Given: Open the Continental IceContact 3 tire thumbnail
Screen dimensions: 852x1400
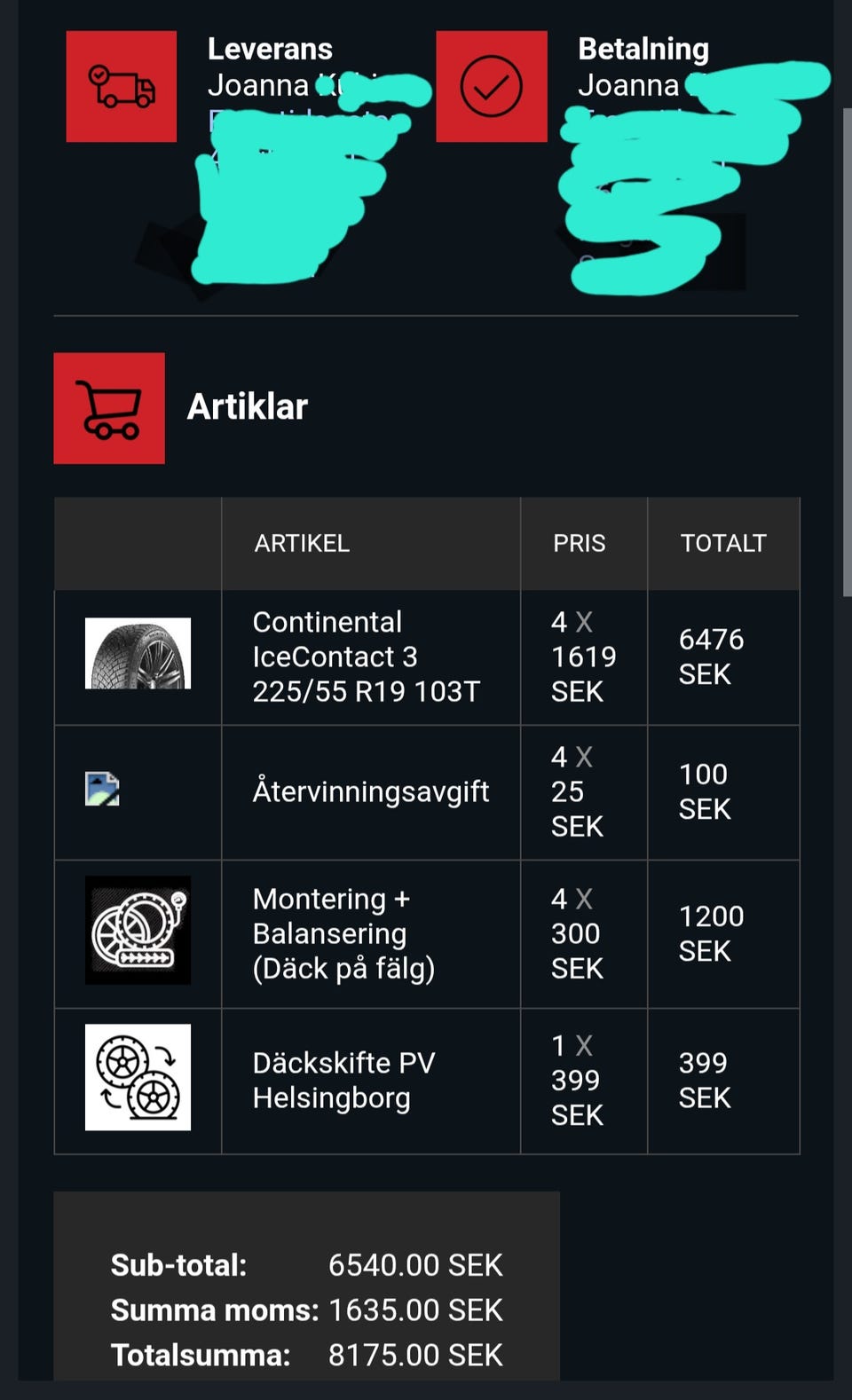Looking at the screenshot, I should tap(138, 654).
